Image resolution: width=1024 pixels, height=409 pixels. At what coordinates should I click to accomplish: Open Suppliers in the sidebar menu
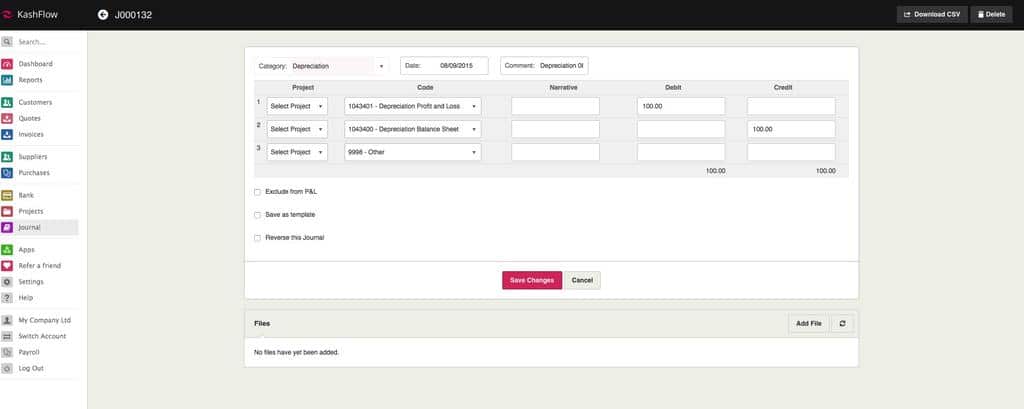coord(33,157)
